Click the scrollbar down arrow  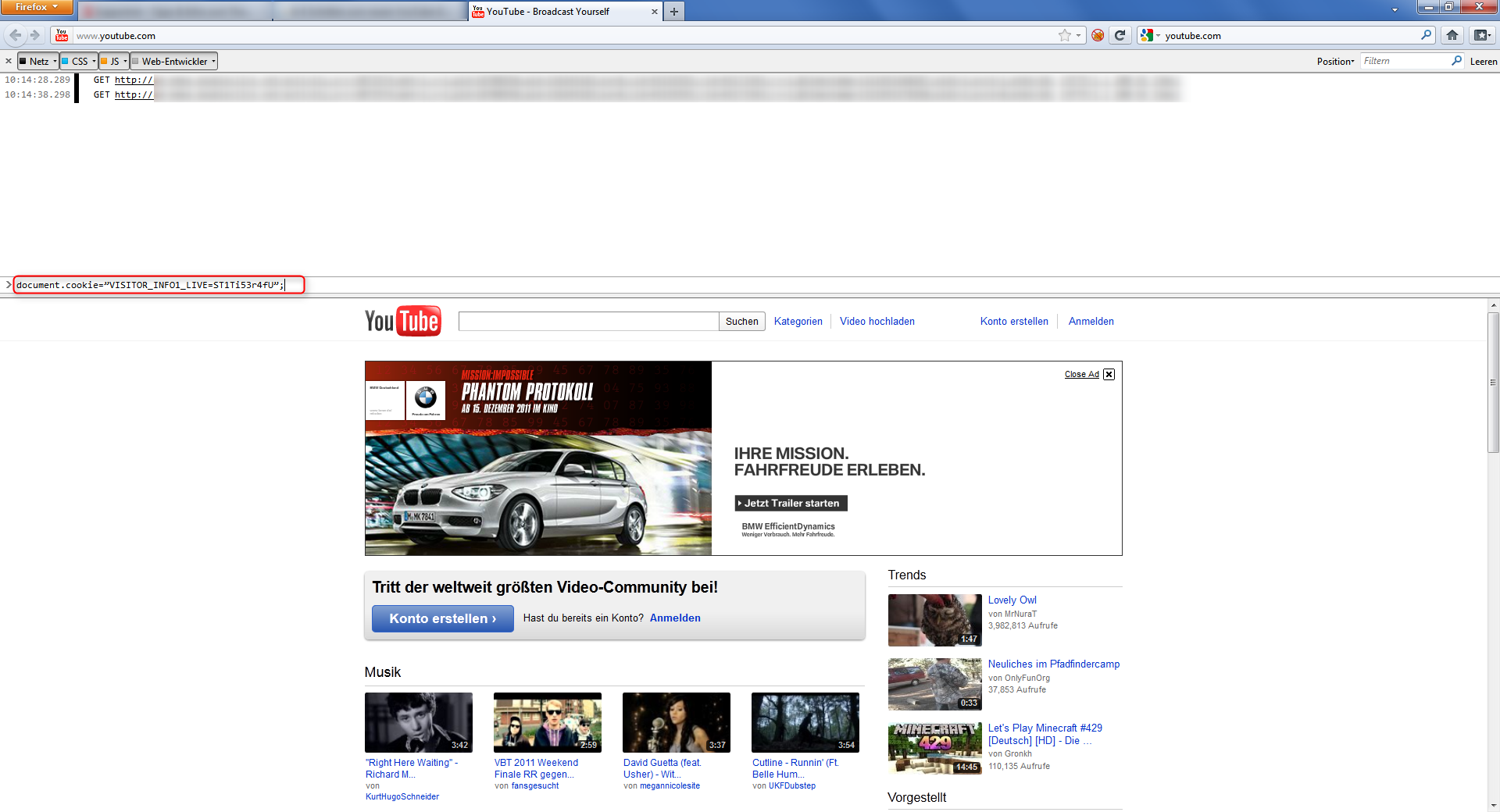pos(1493,805)
